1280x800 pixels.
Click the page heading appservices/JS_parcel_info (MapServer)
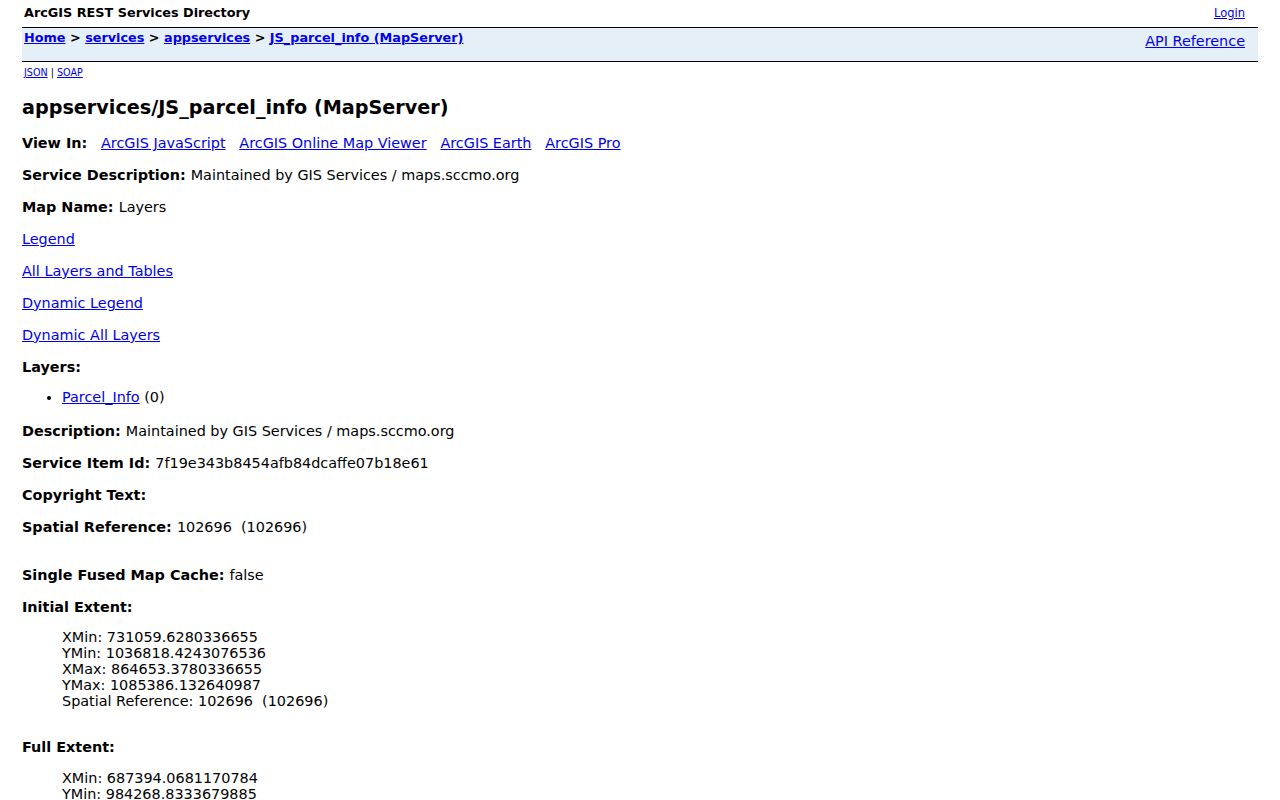coord(235,107)
